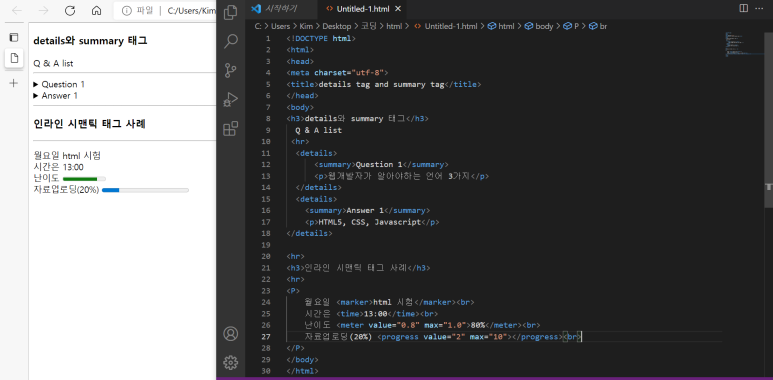Open the Explorer view in VS Code

(x=230, y=12)
